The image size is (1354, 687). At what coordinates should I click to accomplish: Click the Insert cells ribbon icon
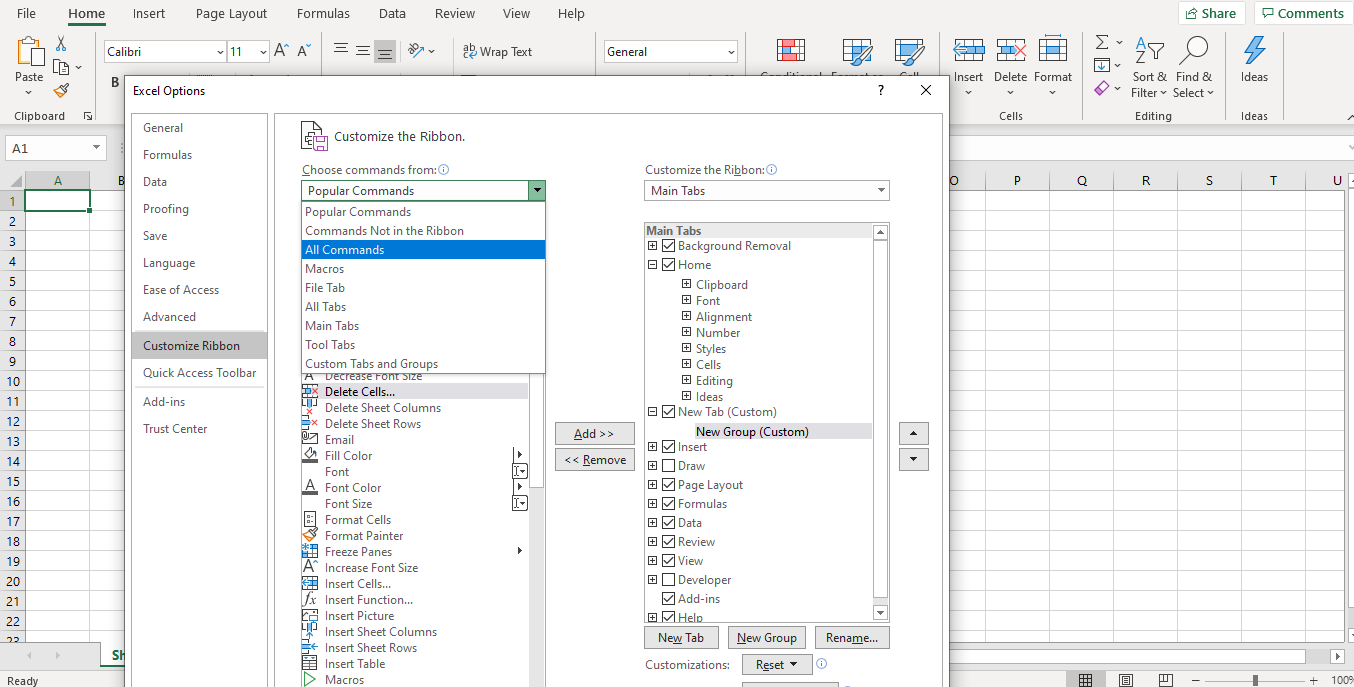[968, 51]
